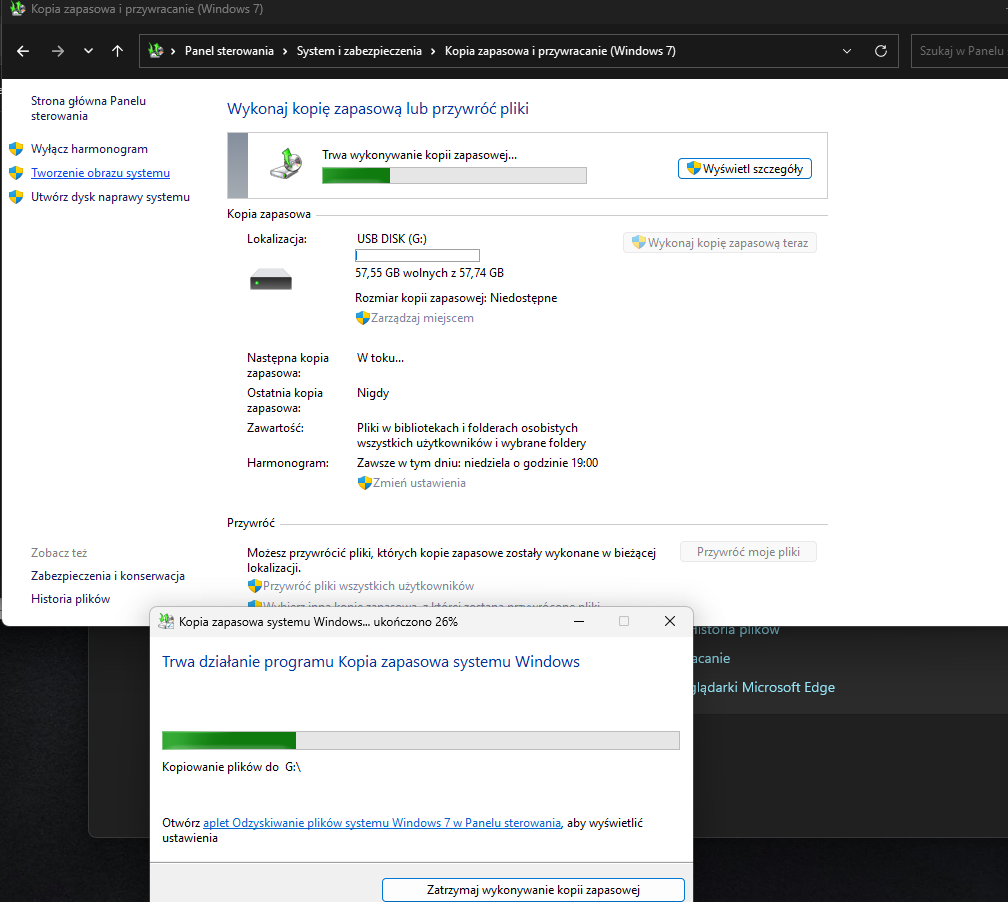Screen dimensions: 1008x902
Task: Select Panel sterowania breadcrumb item
Action: coord(229,51)
